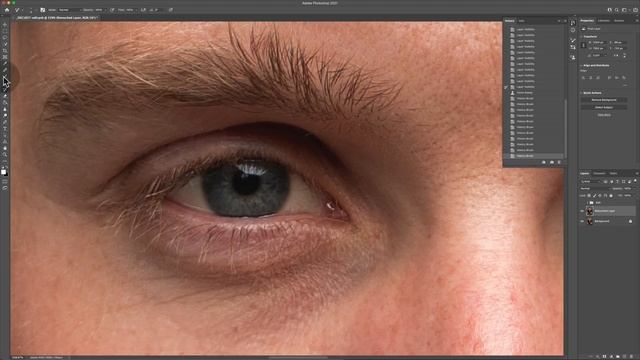Select the Gradient tool
The height and width of the screenshot is (360, 640).
tap(5, 103)
